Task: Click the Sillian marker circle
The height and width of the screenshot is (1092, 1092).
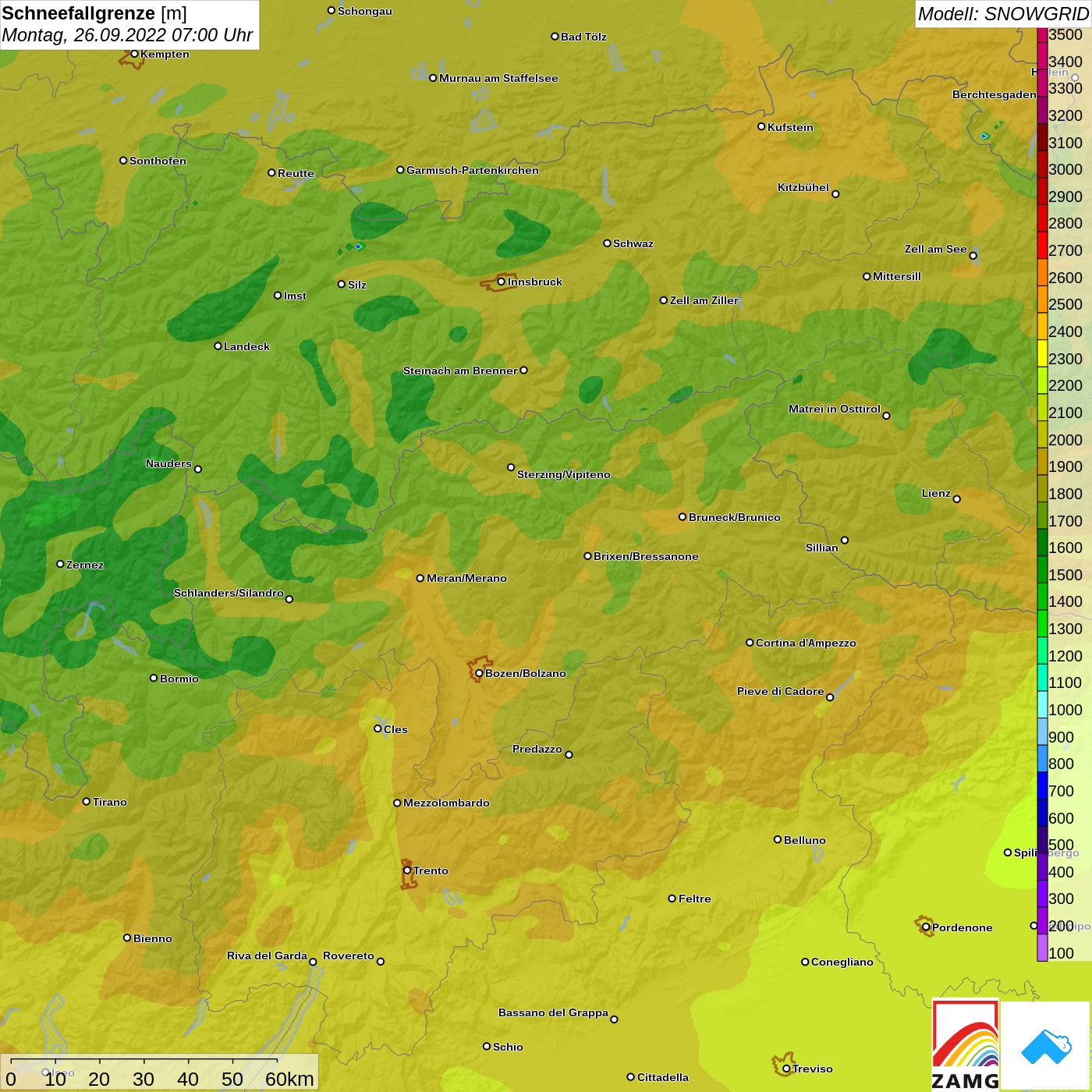Action: pos(845,540)
